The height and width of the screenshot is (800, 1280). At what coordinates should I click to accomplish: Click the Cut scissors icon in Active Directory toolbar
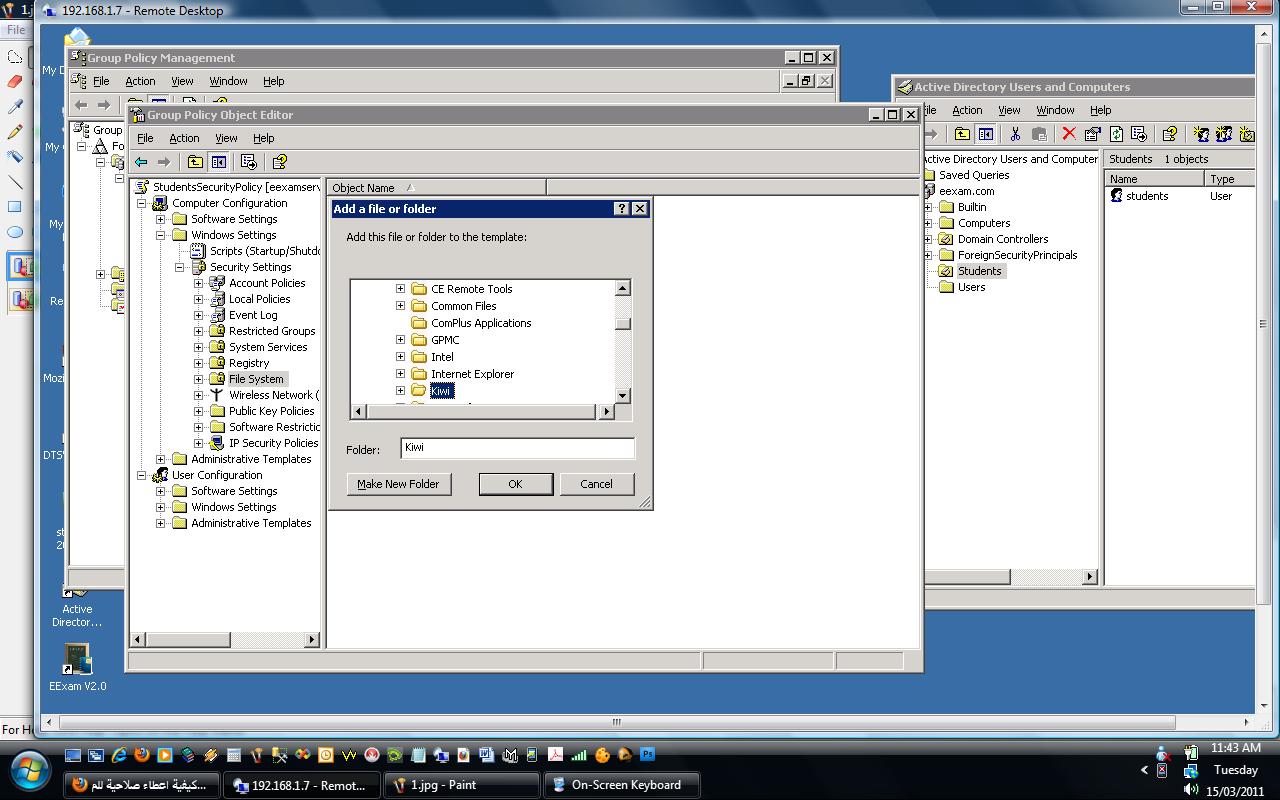1015,134
